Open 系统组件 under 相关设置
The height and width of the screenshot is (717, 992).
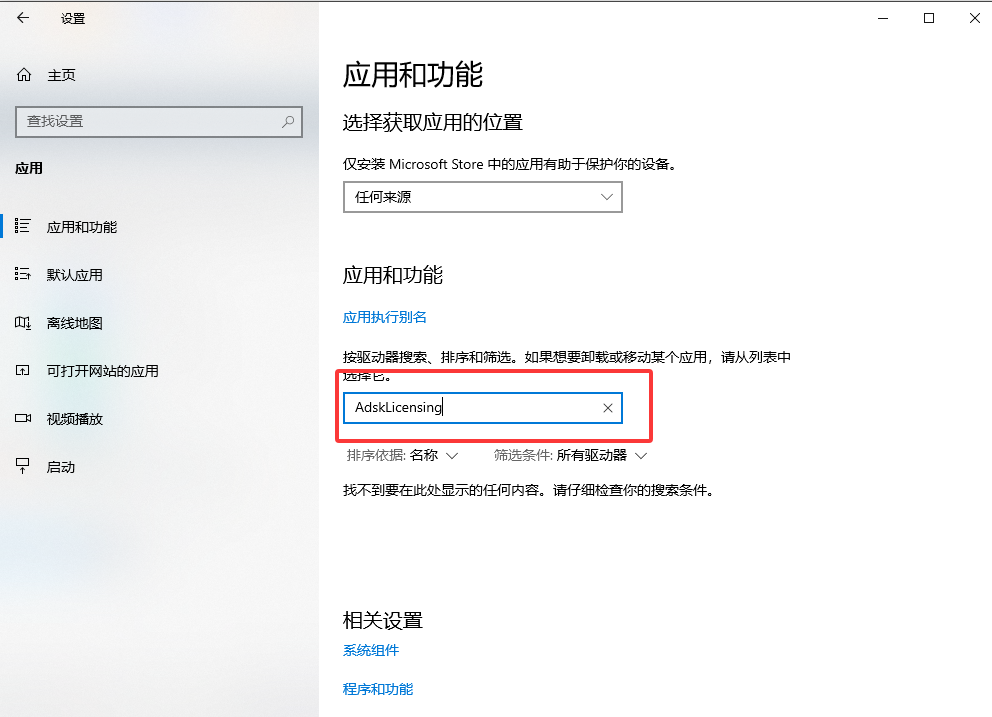click(370, 650)
